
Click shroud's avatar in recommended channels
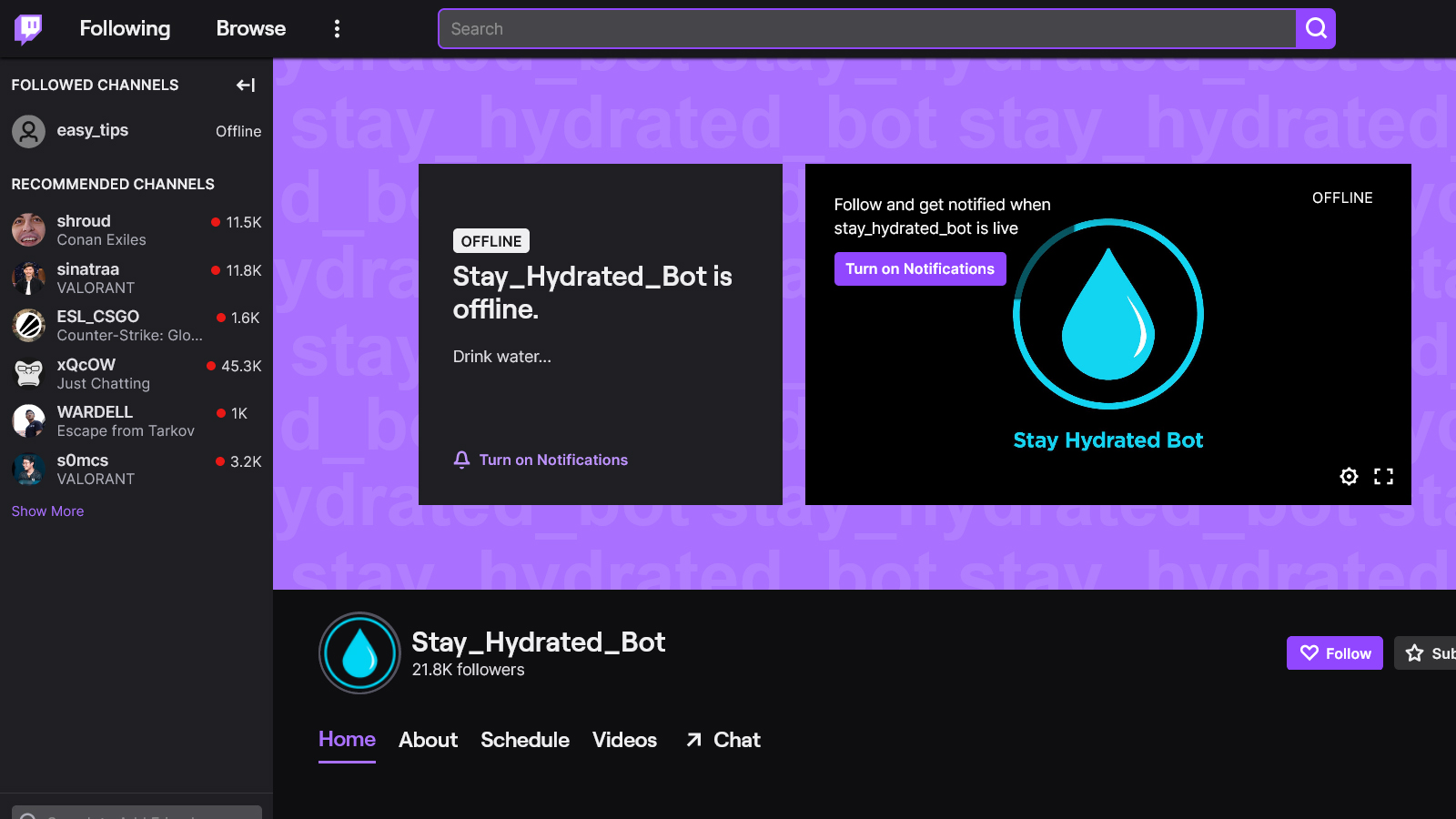(28, 230)
